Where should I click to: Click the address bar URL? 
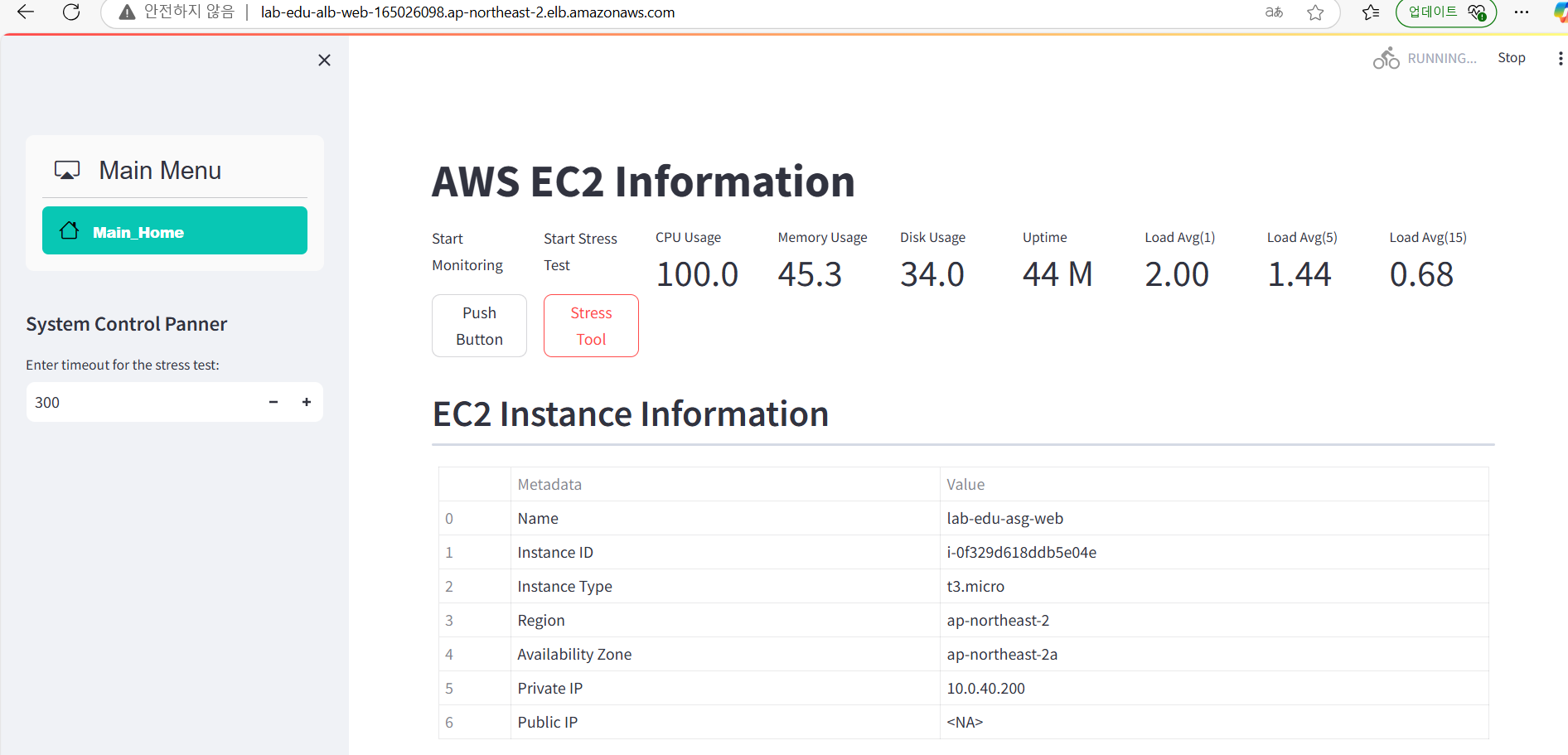(x=467, y=12)
